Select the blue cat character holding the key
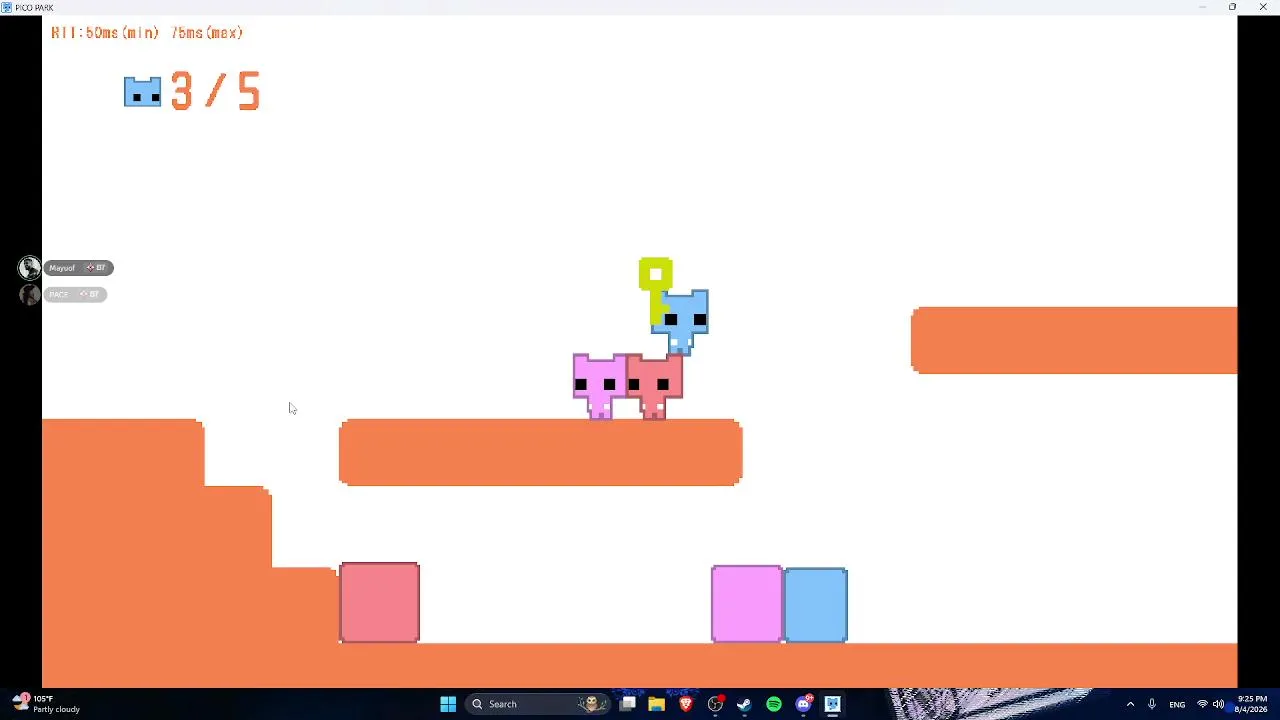Image resolution: width=1280 pixels, height=720 pixels. [x=680, y=322]
